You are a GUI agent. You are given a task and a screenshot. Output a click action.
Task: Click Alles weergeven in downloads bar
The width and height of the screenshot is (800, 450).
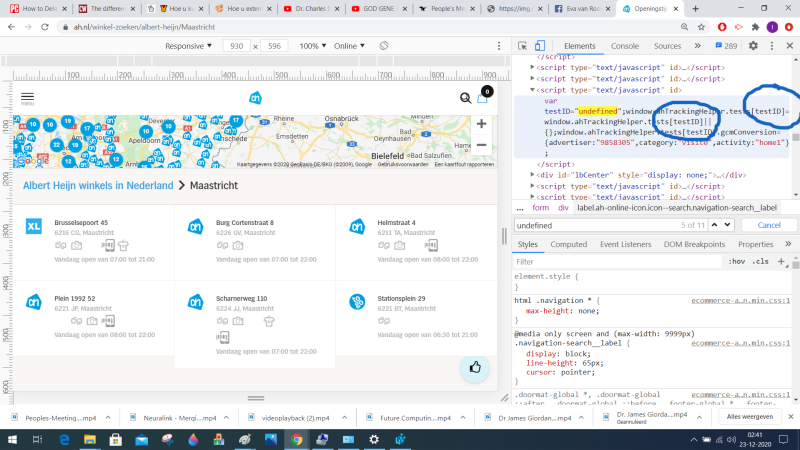pyautogui.click(x=749, y=415)
